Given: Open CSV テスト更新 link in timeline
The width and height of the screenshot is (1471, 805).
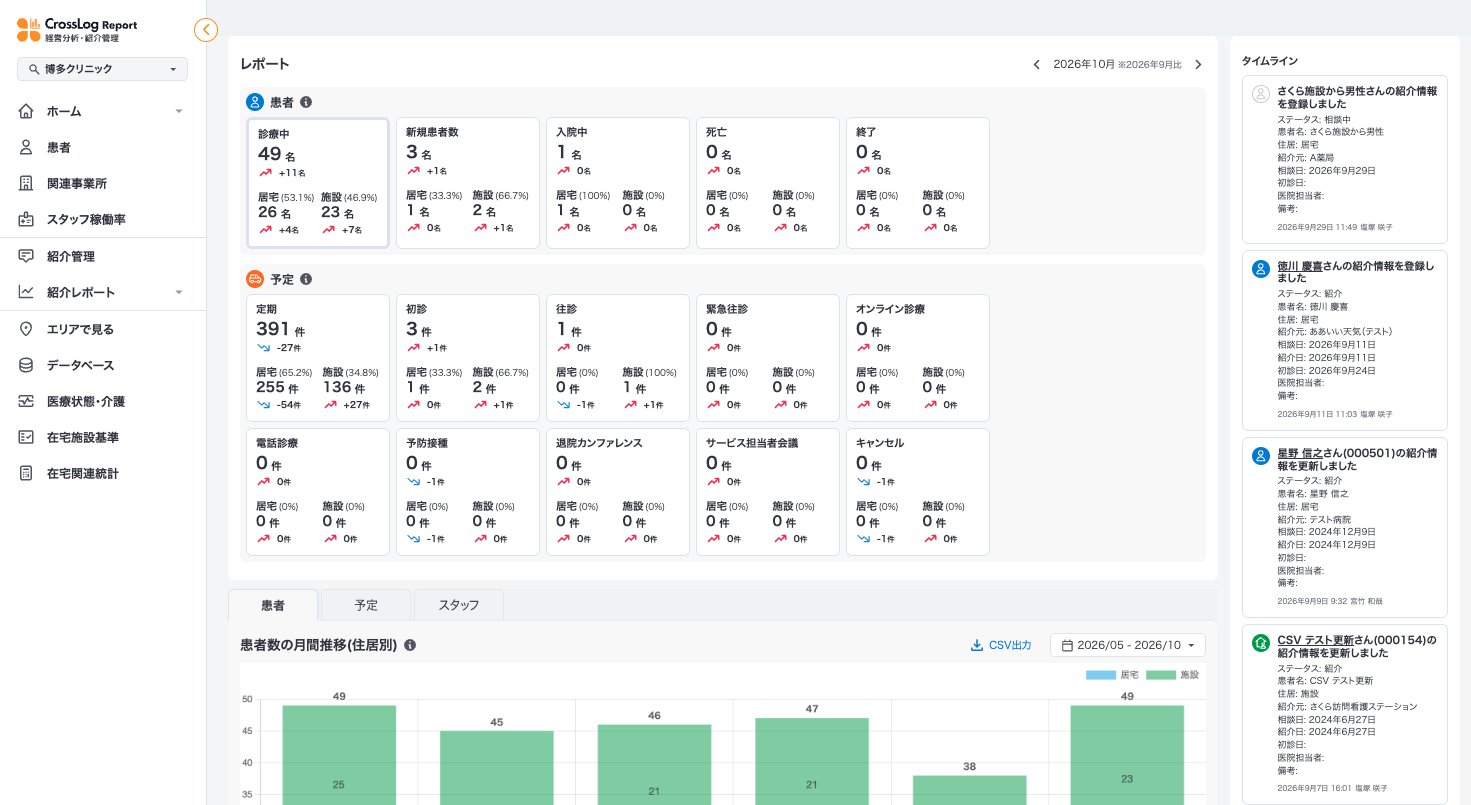Looking at the screenshot, I should [x=1315, y=640].
